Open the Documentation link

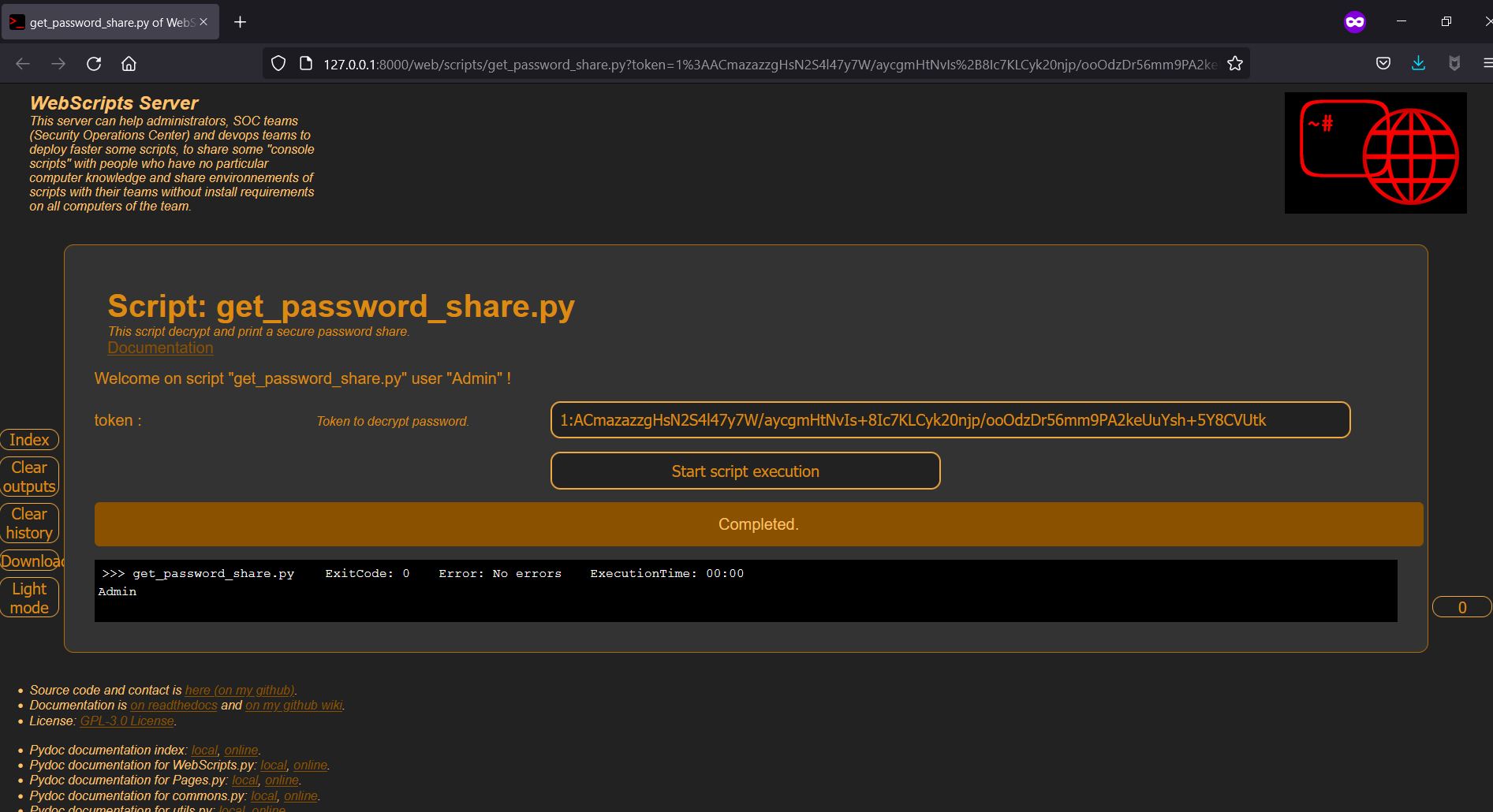click(x=160, y=348)
